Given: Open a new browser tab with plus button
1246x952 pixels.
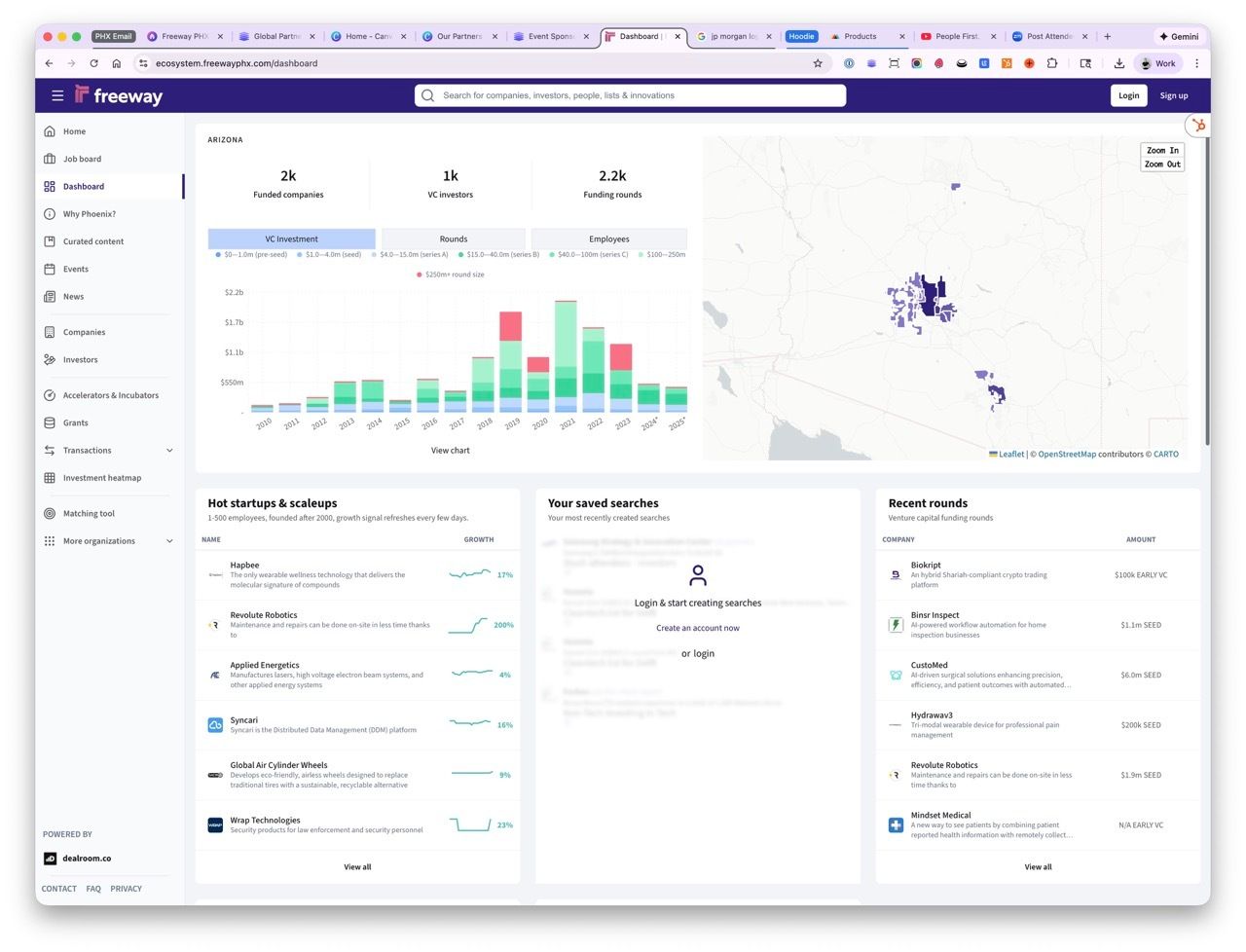Looking at the screenshot, I should tap(1108, 37).
